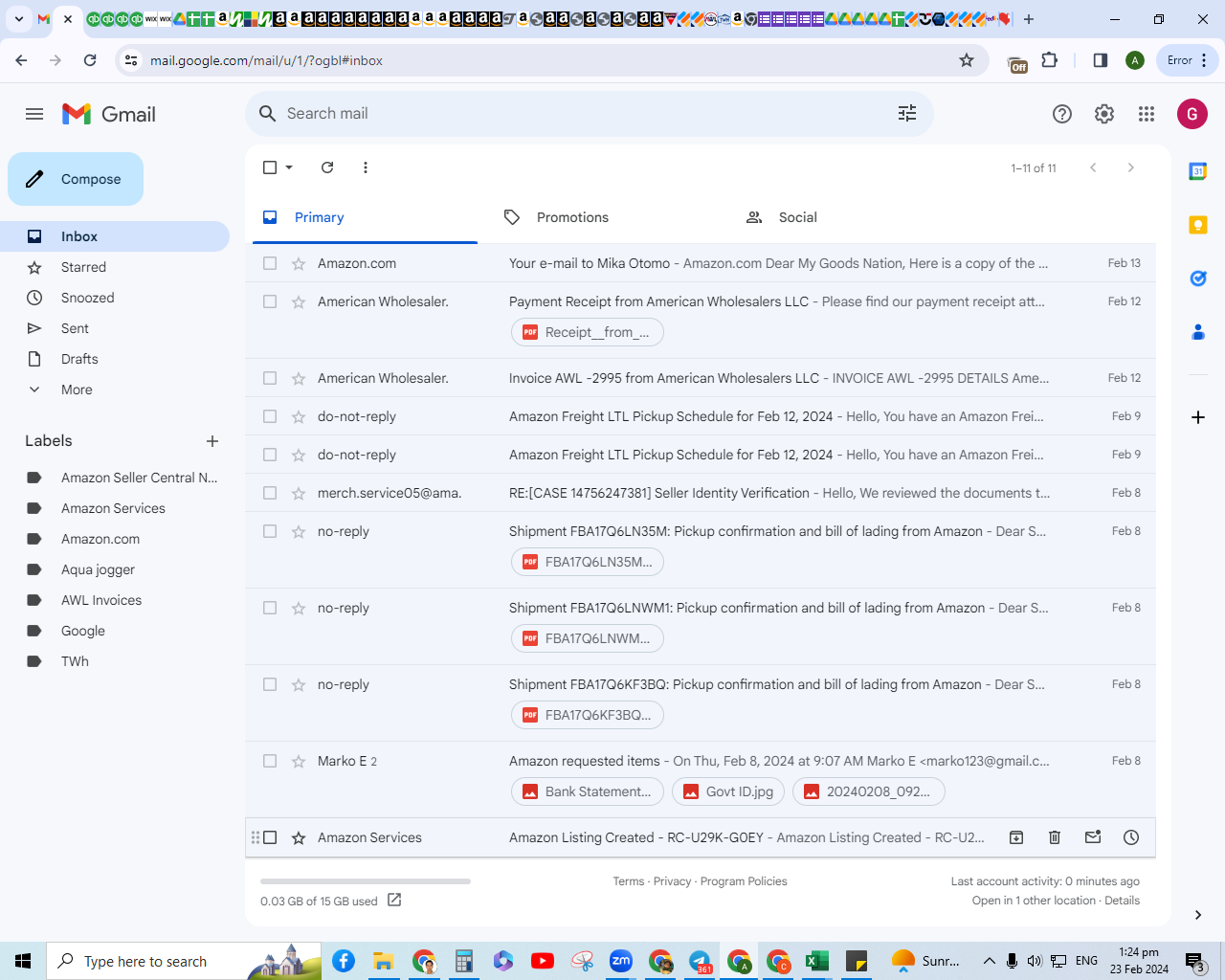
Task: Open Google Calendar side panel
Action: [1197, 171]
